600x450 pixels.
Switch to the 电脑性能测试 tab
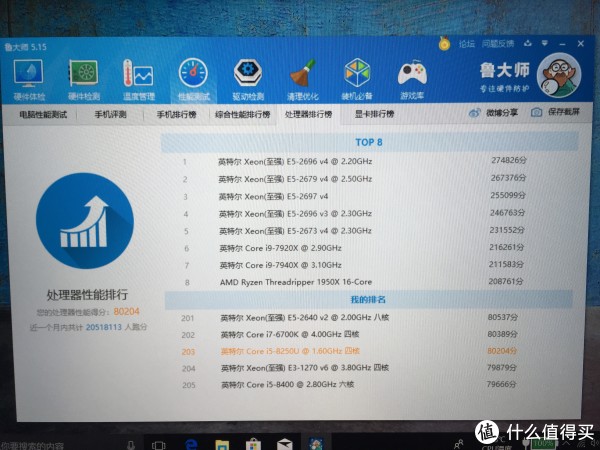point(43,114)
